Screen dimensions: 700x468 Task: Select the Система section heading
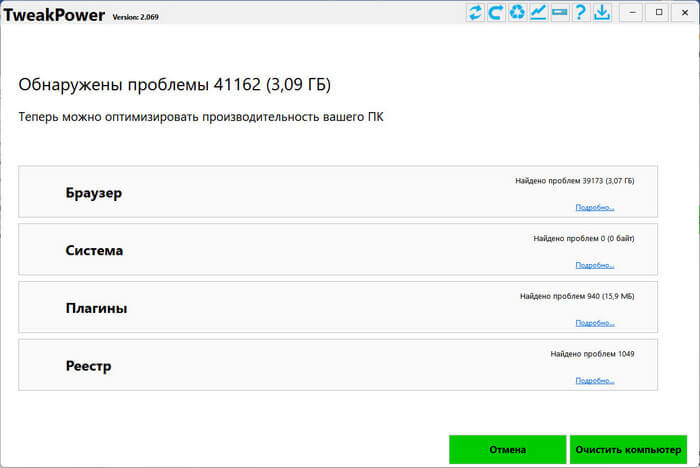(x=94, y=250)
